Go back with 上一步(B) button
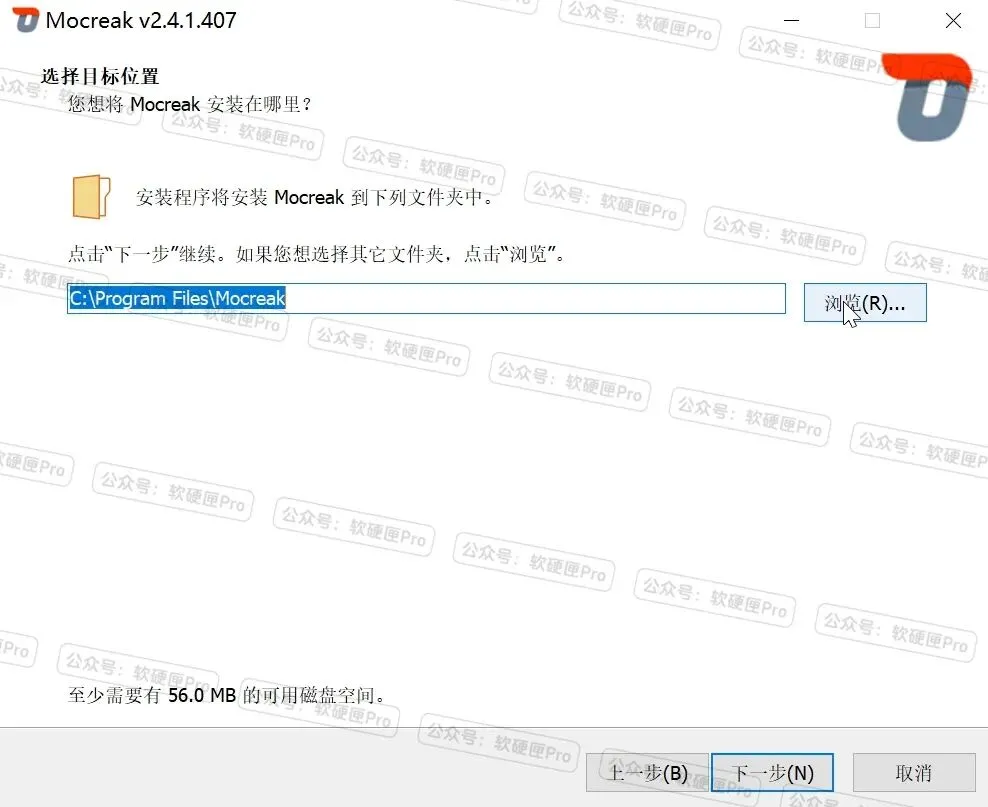 [647, 773]
